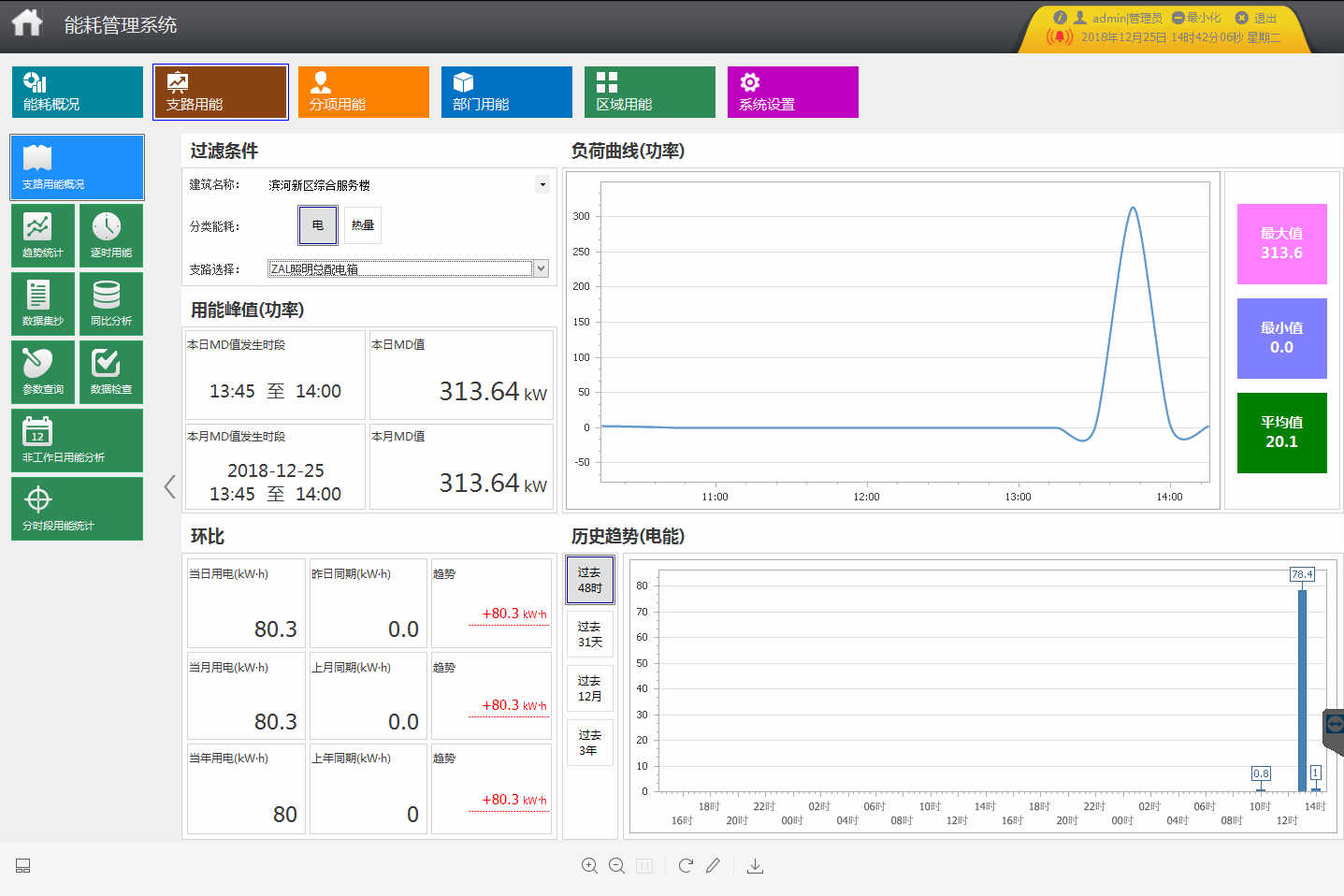
Task: Open the red alarm bell icon
Action: point(1060,37)
